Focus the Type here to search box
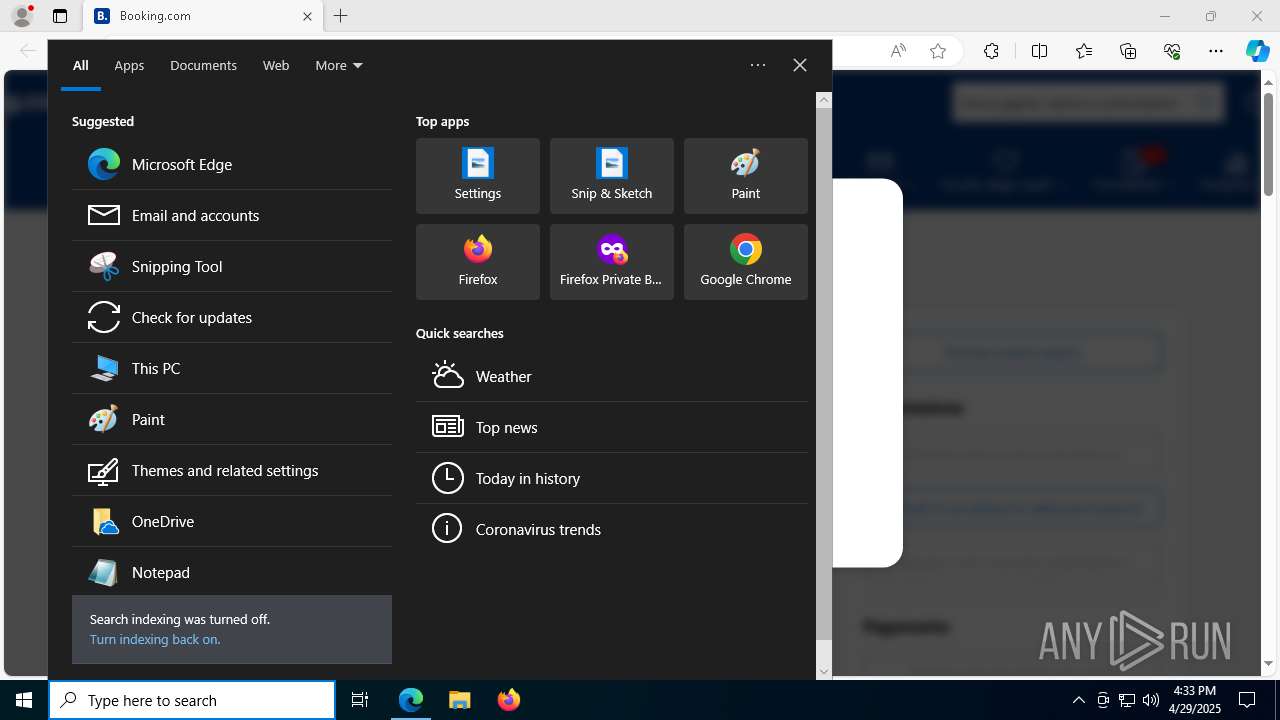Screen dimensions: 1280x720 point(192,700)
